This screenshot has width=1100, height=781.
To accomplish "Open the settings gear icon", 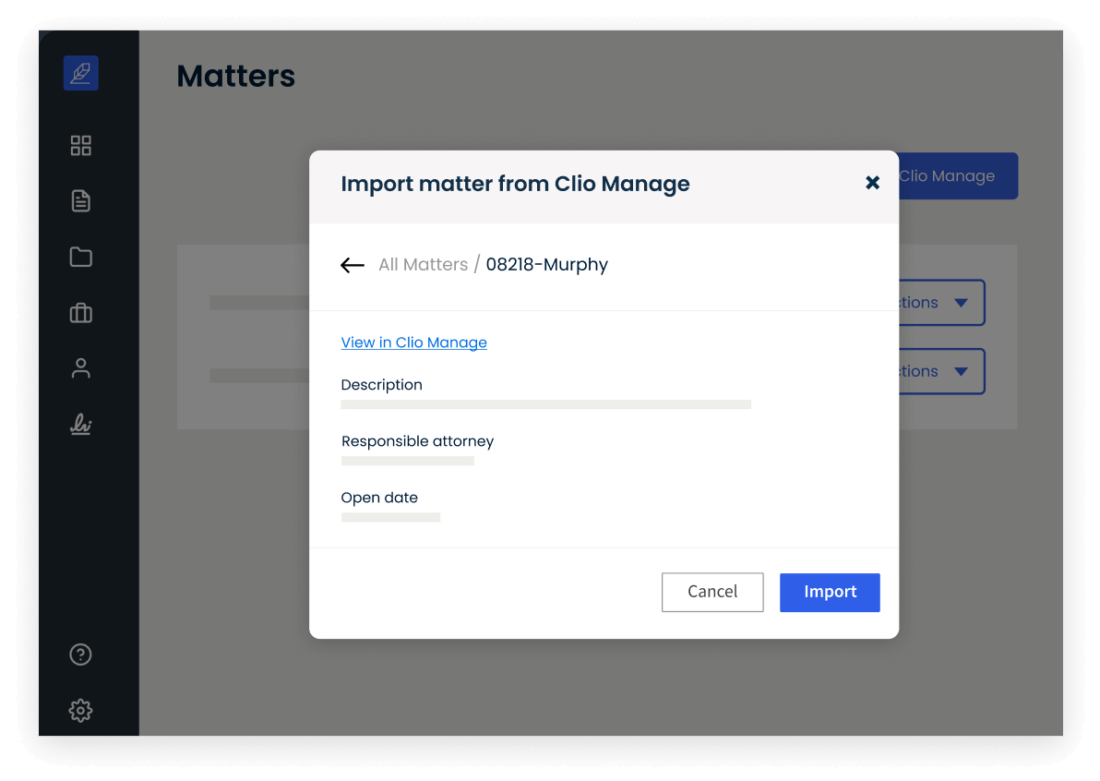I will coord(80,710).
